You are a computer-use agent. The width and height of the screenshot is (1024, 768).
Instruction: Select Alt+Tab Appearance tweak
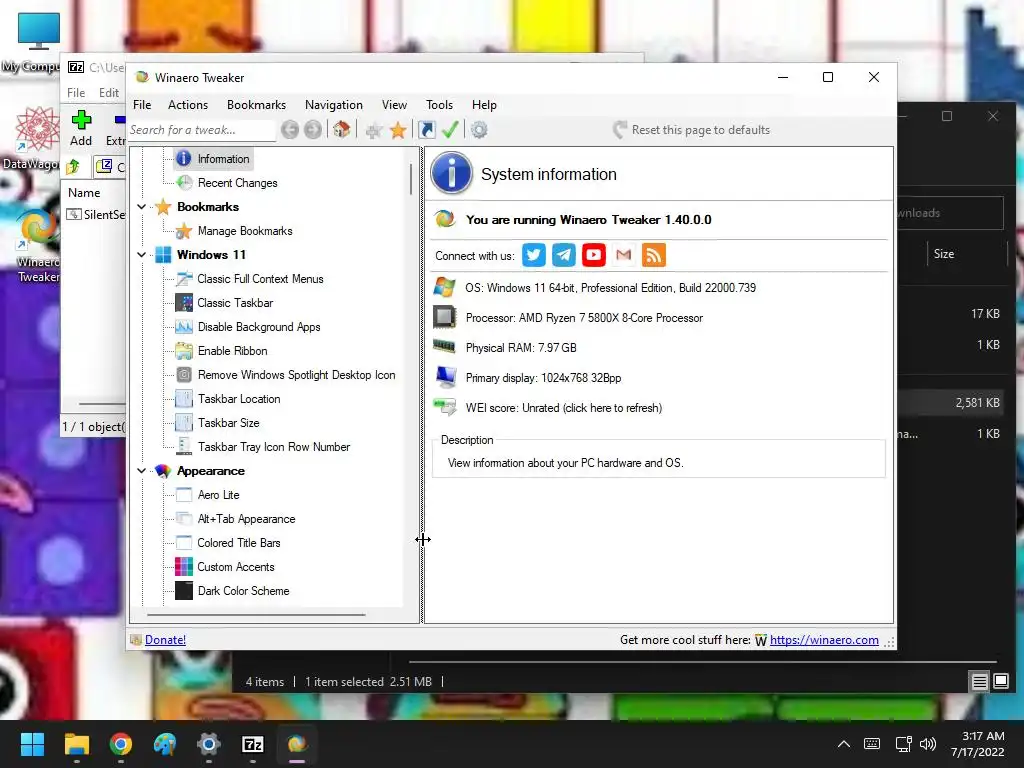(247, 519)
